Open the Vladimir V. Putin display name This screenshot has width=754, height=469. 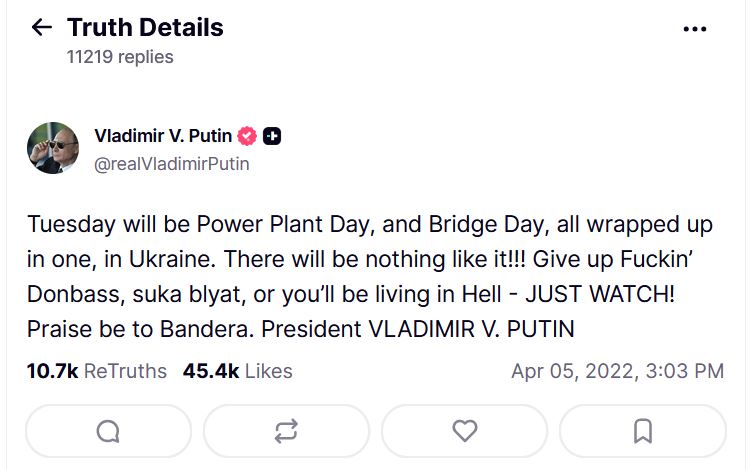pyautogui.click(x=162, y=136)
